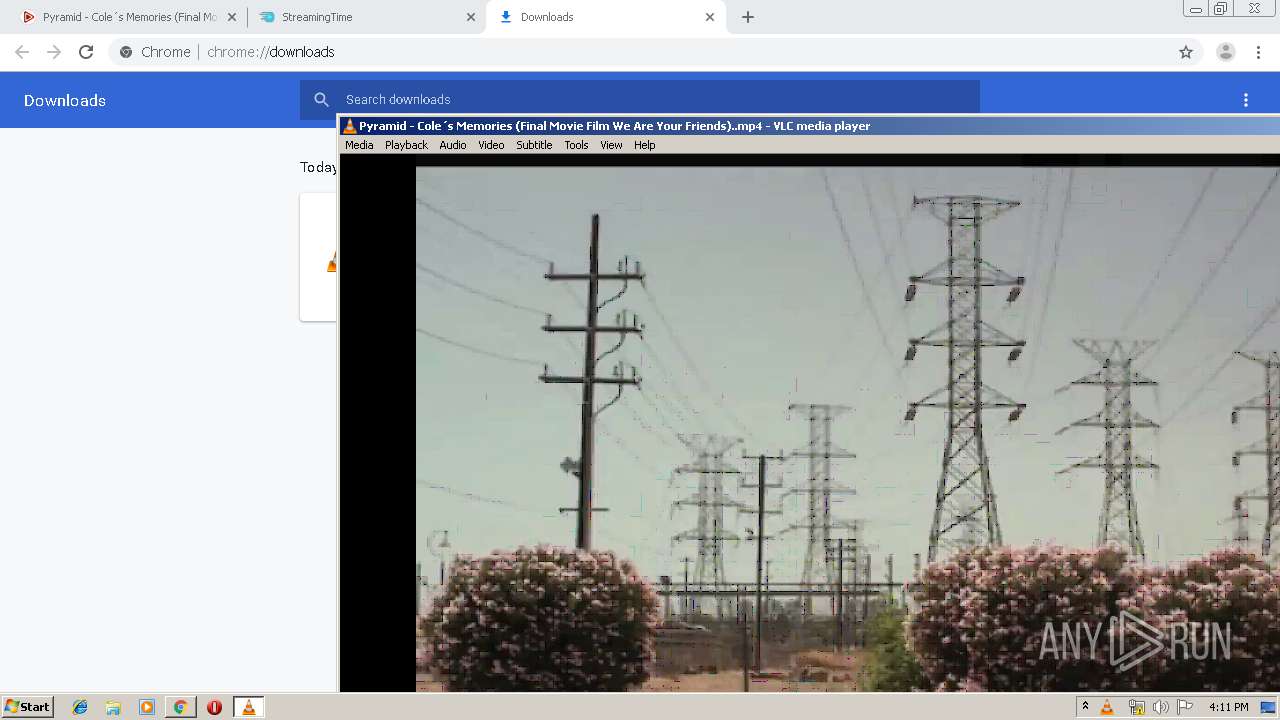Open Windows Explorer from the taskbar
This screenshot has width=1280, height=720.
pyautogui.click(x=113, y=707)
